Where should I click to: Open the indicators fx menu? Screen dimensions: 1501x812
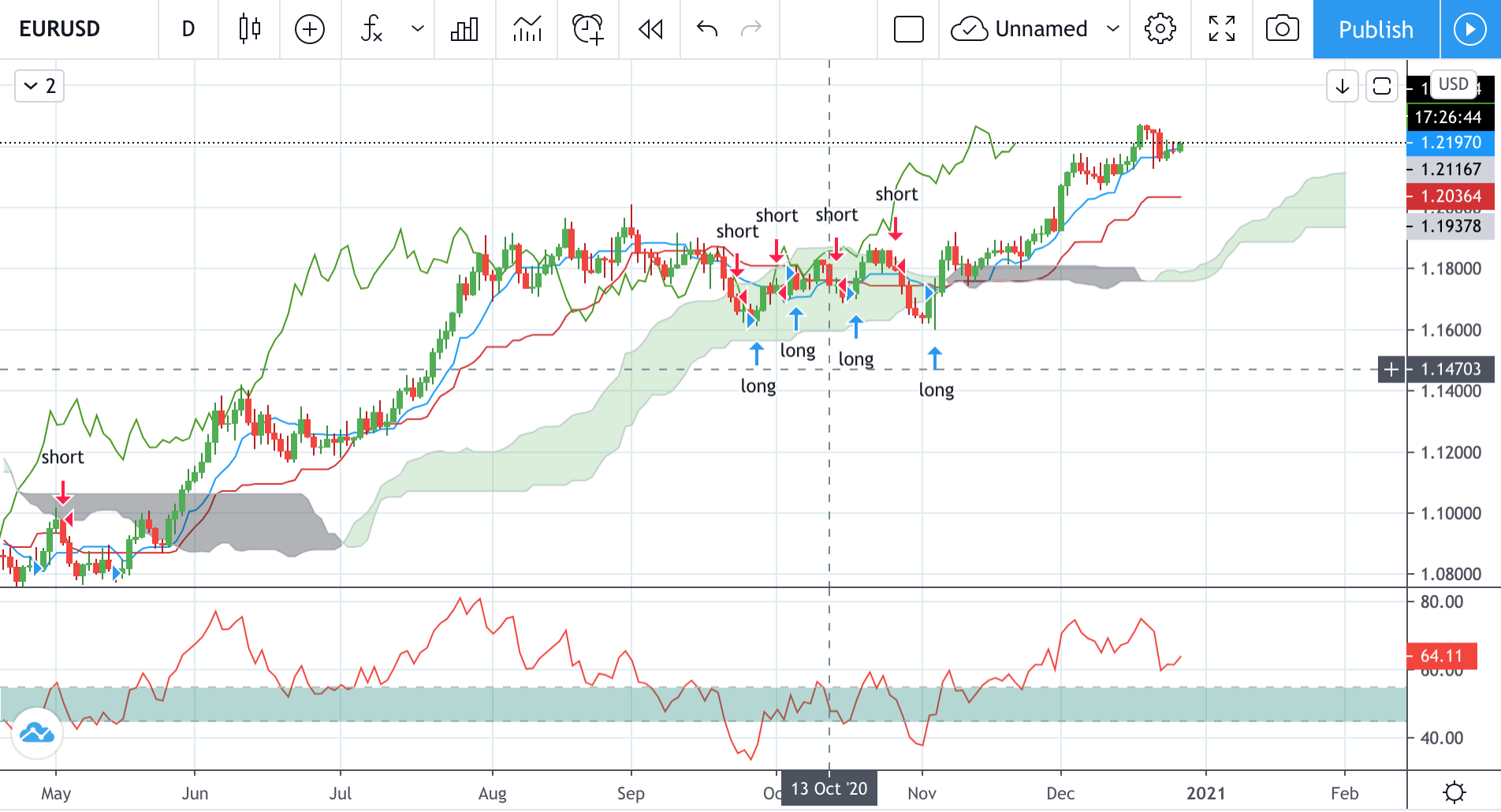click(371, 29)
